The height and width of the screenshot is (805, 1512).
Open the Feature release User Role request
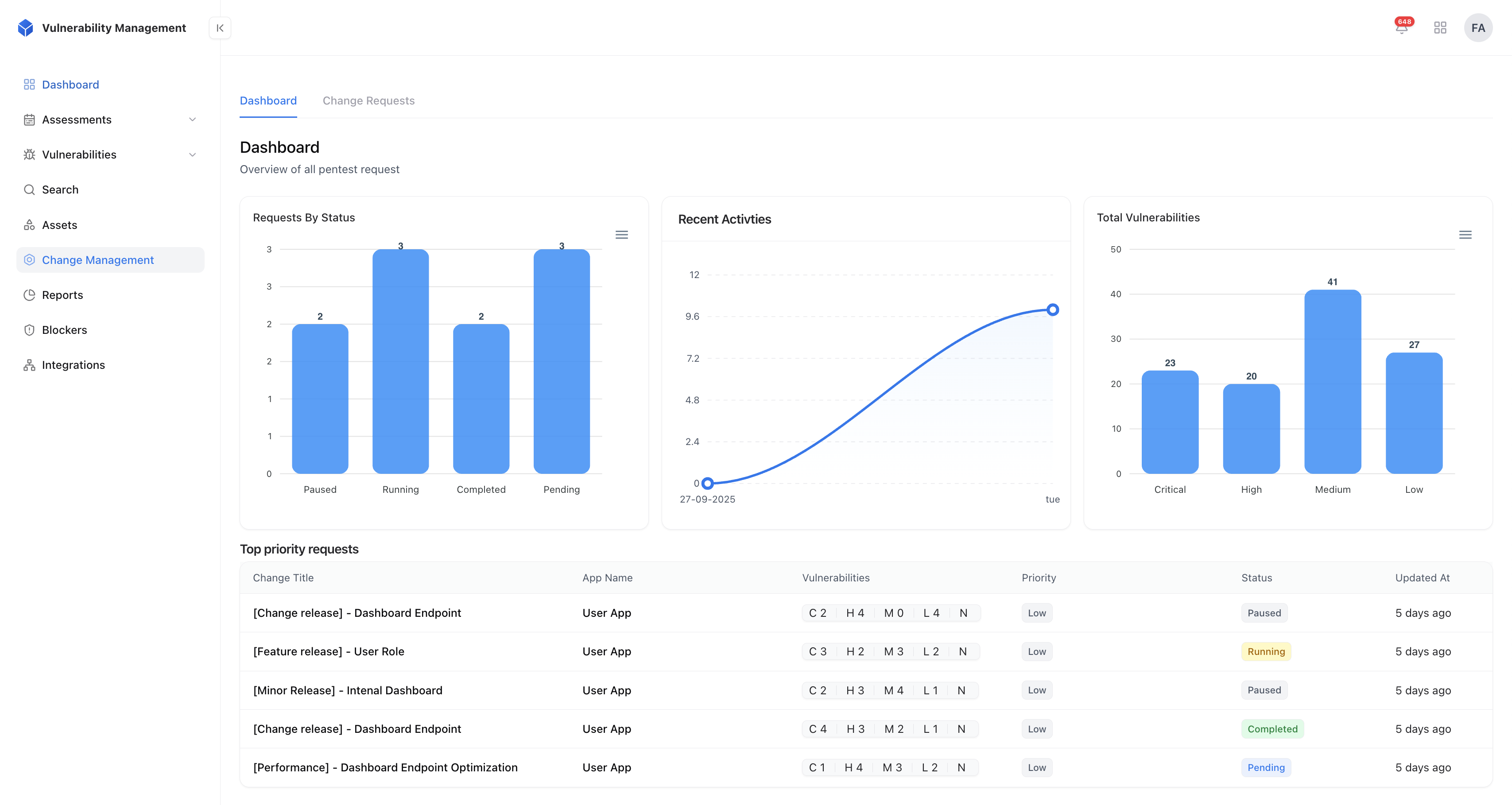point(328,651)
